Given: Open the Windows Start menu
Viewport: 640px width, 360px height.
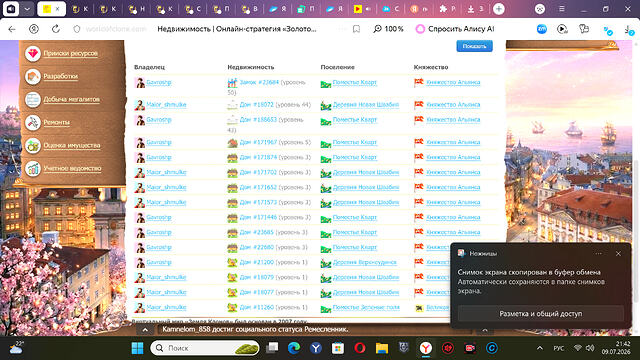Looking at the screenshot, I should [x=138, y=348].
